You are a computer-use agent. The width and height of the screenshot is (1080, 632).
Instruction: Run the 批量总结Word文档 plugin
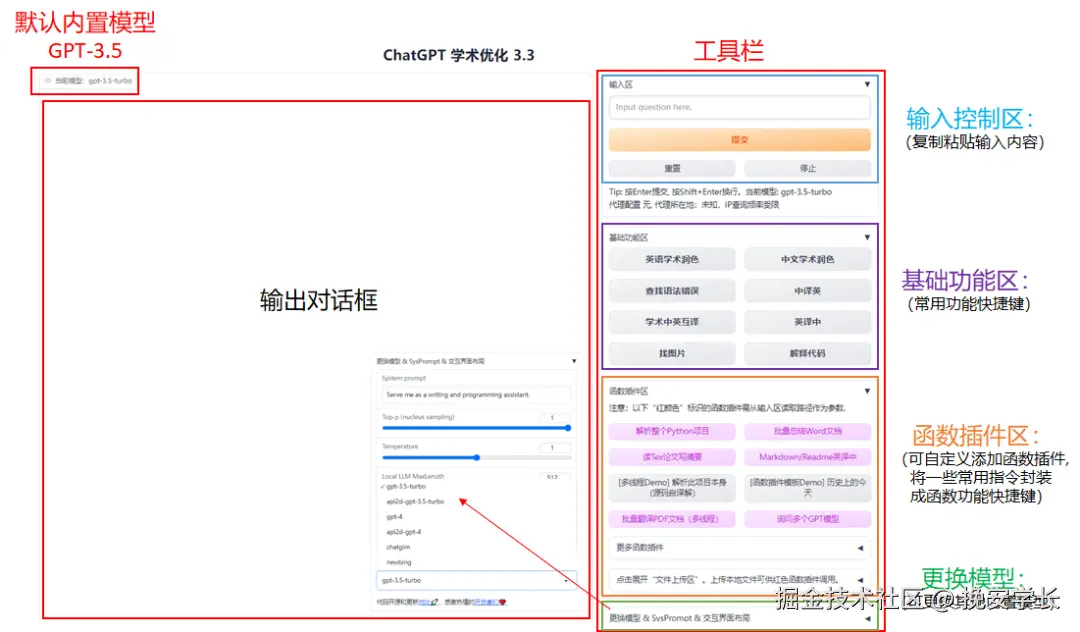pyautogui.click(x=807, y=431)
